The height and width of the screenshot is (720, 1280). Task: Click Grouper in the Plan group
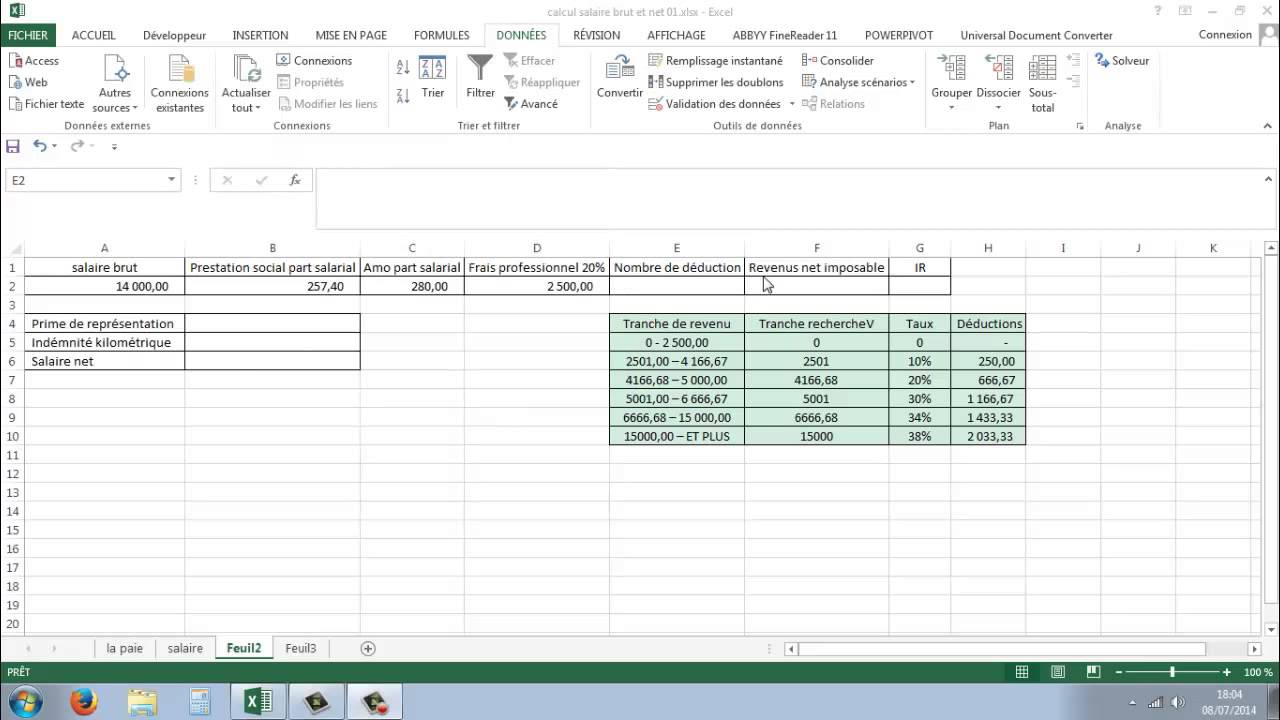950,82
